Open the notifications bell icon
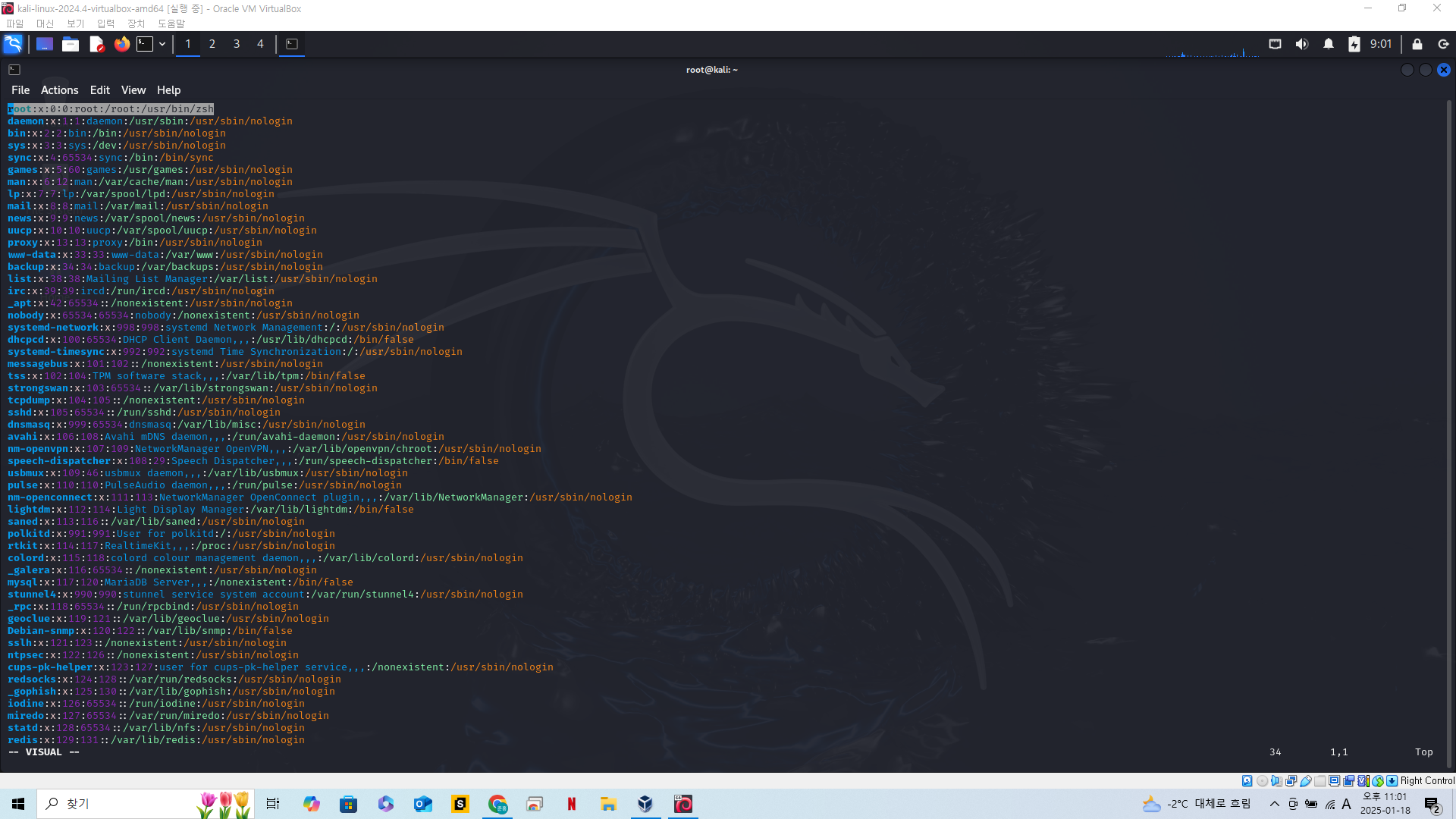1456x819 pixels. [1328, 44]
